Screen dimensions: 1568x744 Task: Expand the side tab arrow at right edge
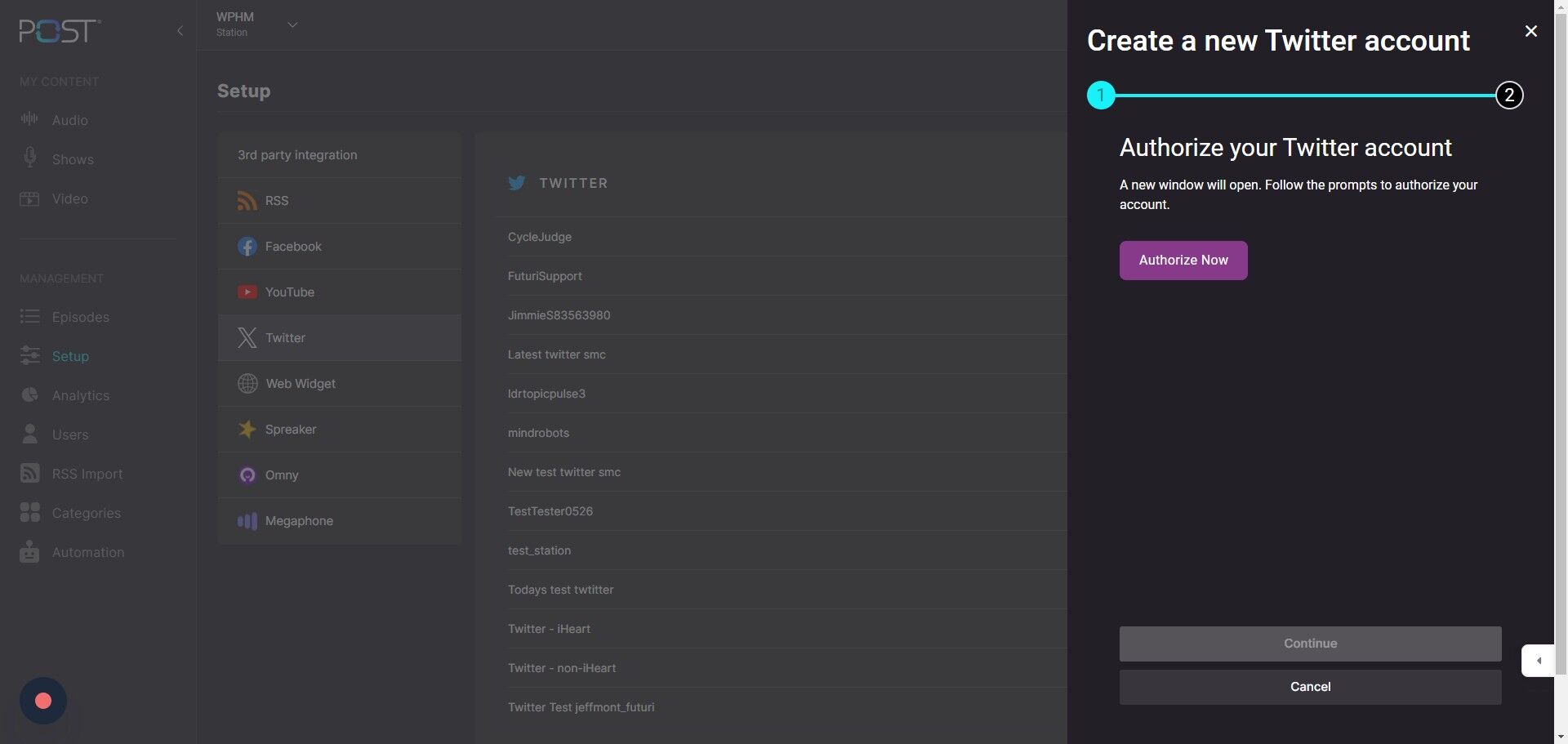(x=1539, y=661)
